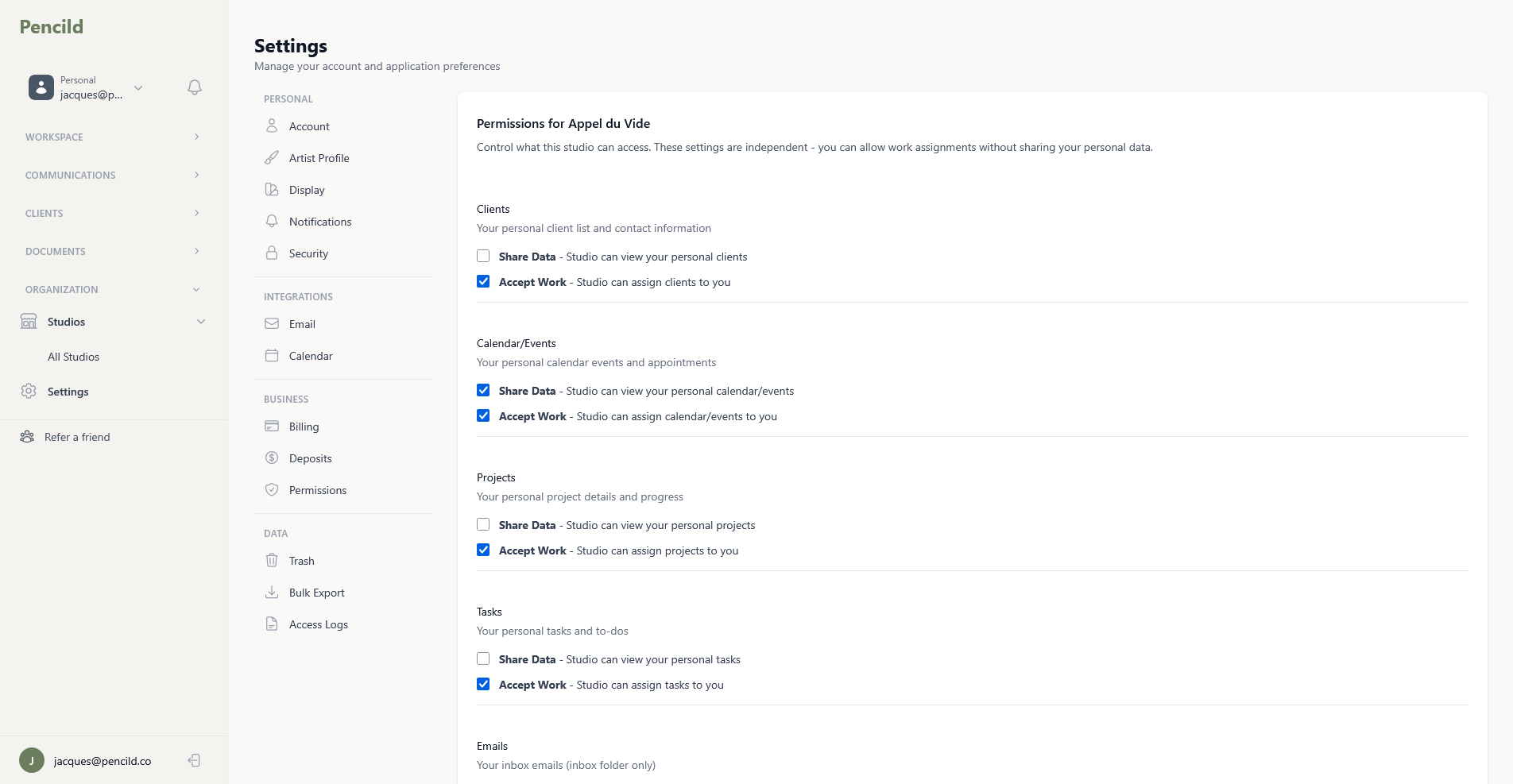Open Security via the lock icon
This screenshot has height=784, width=1513.
coord(272,253)
